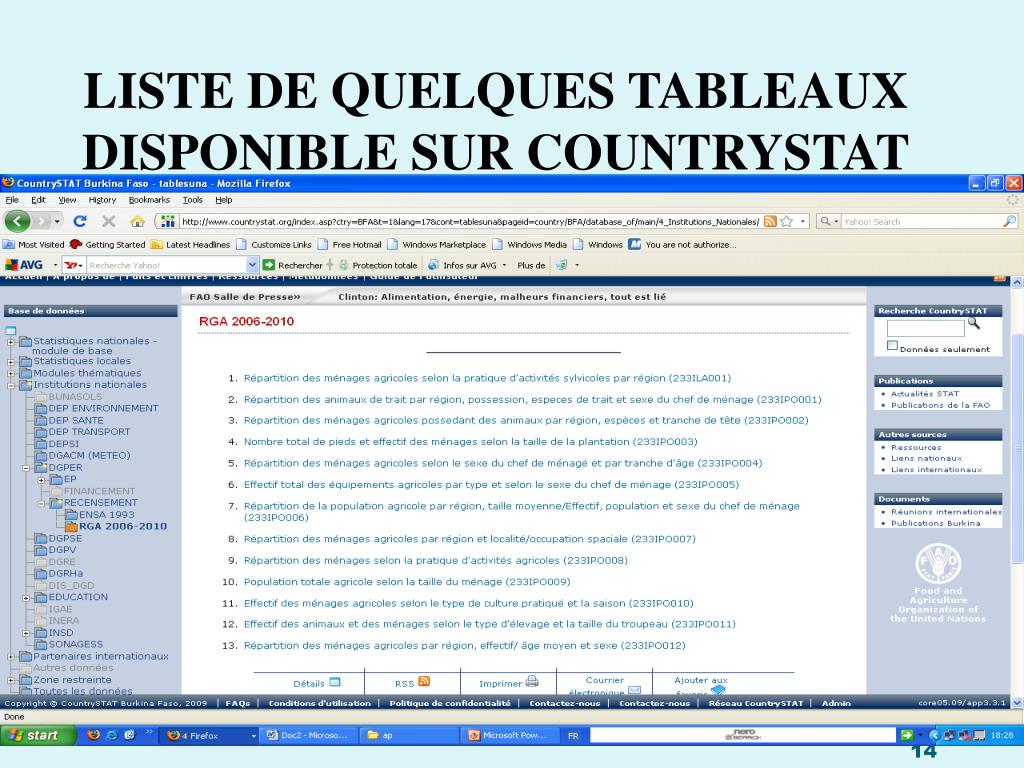Click the Getting Started bookmark
The height and width of the screenshot is (768, 1024).
click(x=108, y=244)
